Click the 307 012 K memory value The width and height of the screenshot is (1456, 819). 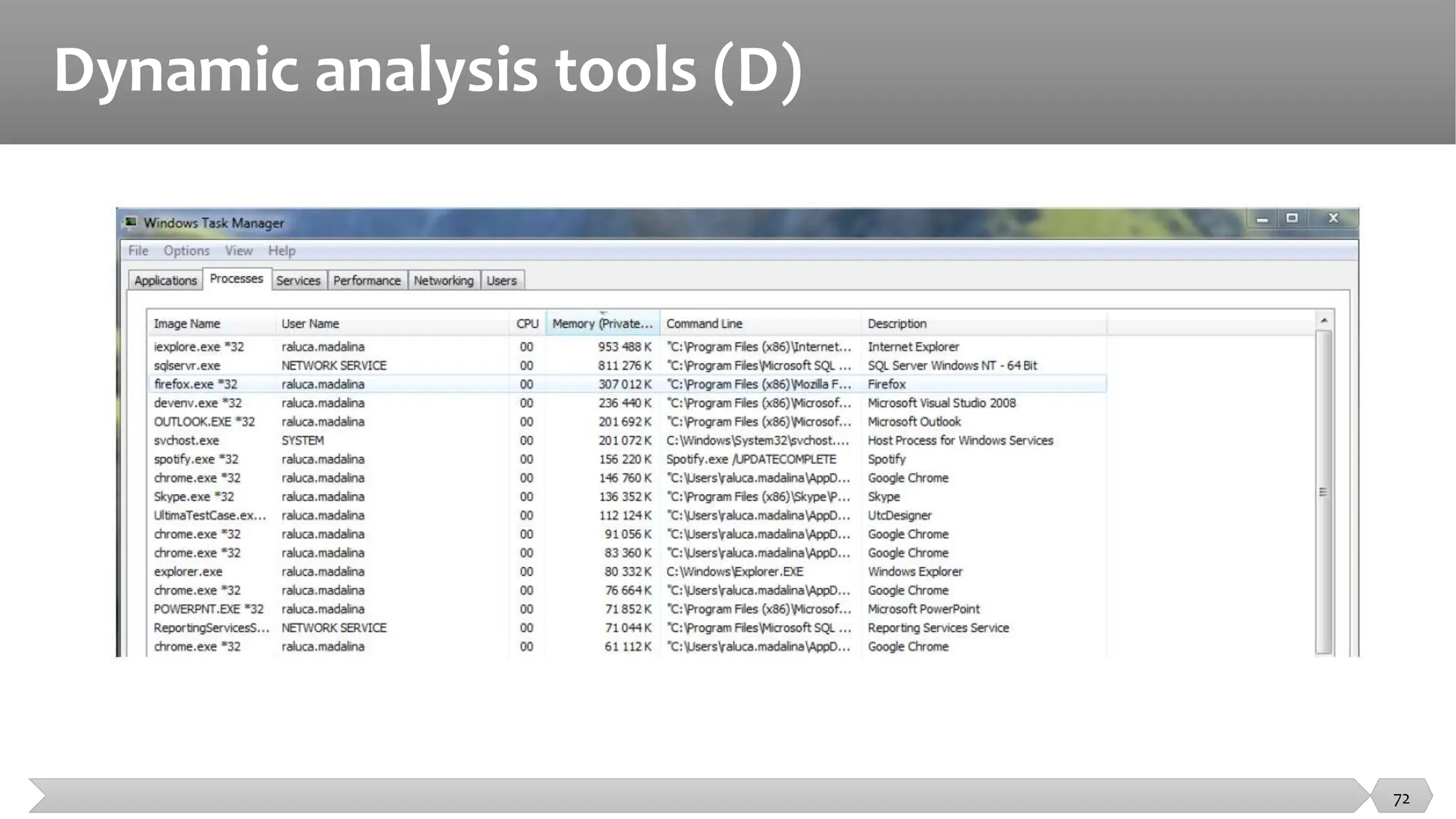pyautogui.click(x=624, y=384)
